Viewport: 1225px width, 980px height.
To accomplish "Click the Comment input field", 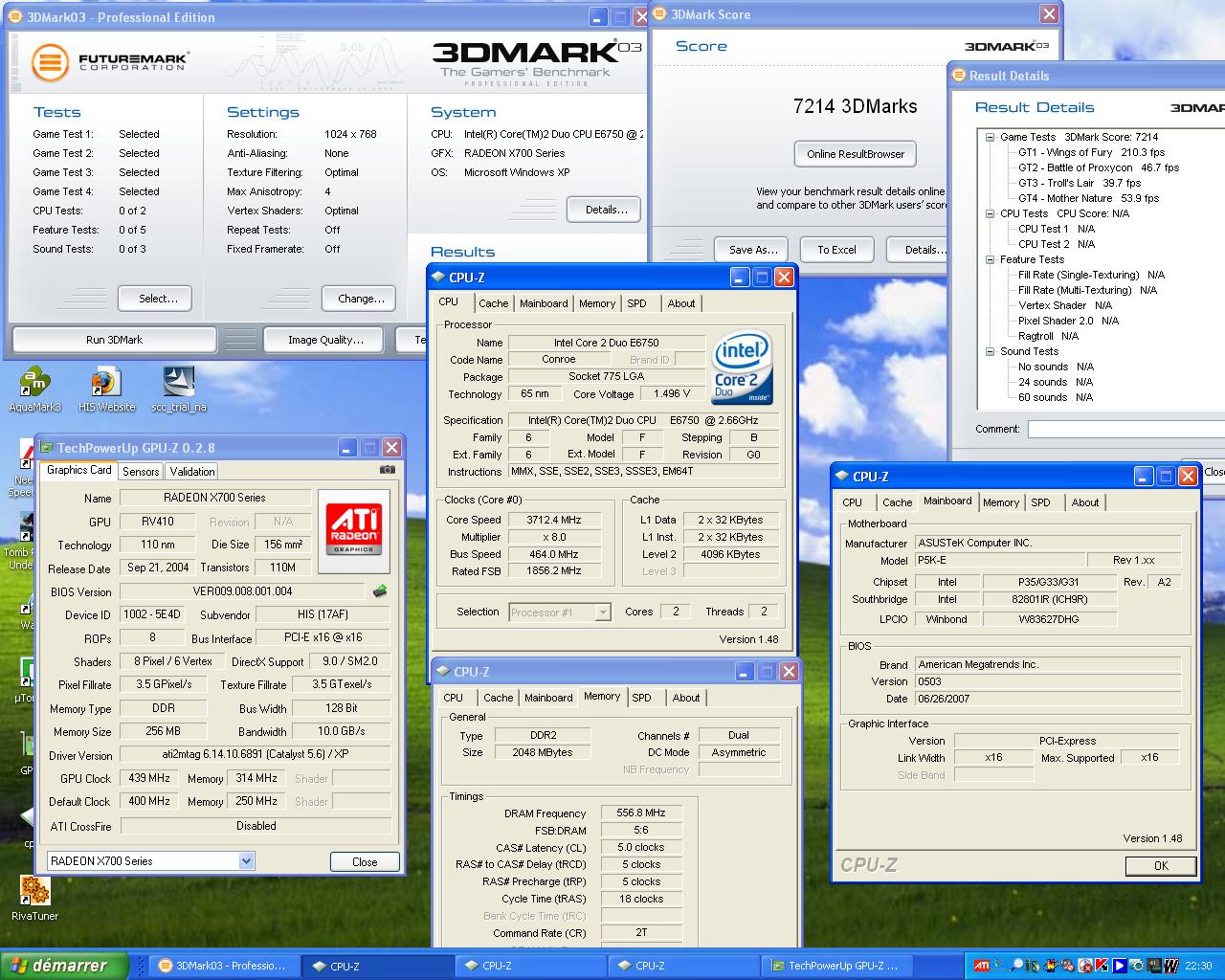I will pos(1126,429).
